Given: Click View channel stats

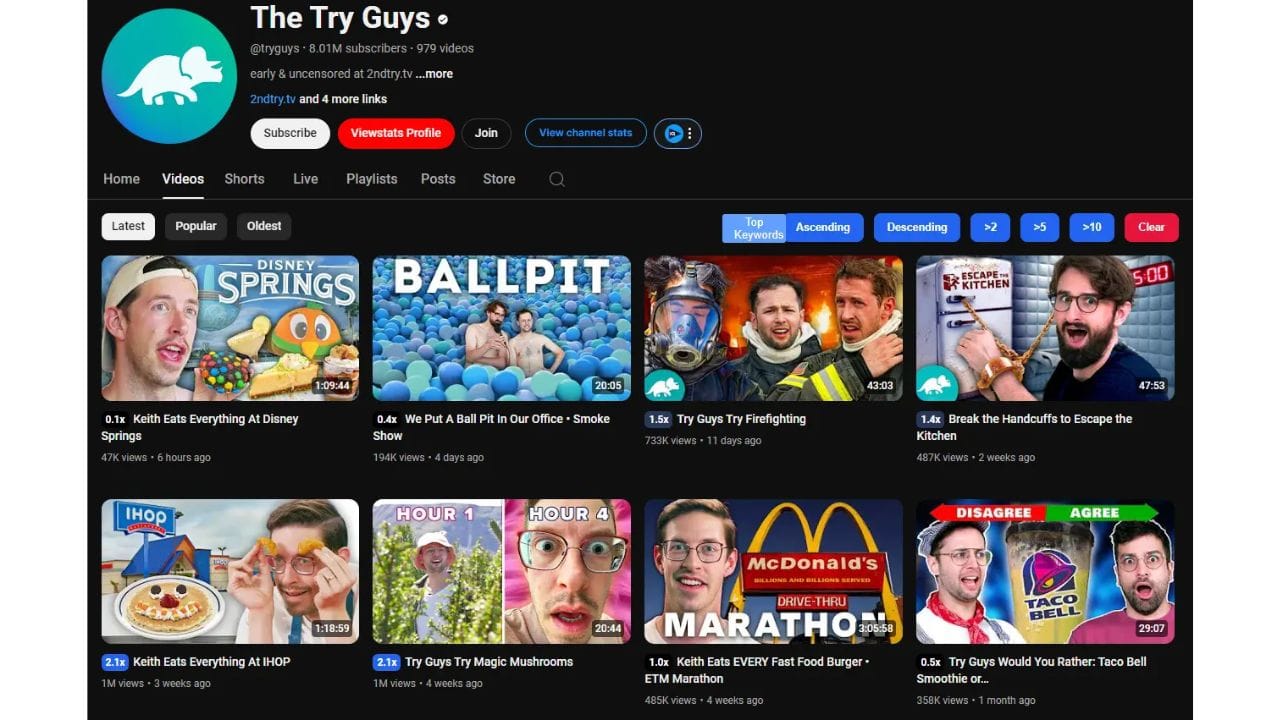Looking at the screenshot, I should [x=585, y=133].
